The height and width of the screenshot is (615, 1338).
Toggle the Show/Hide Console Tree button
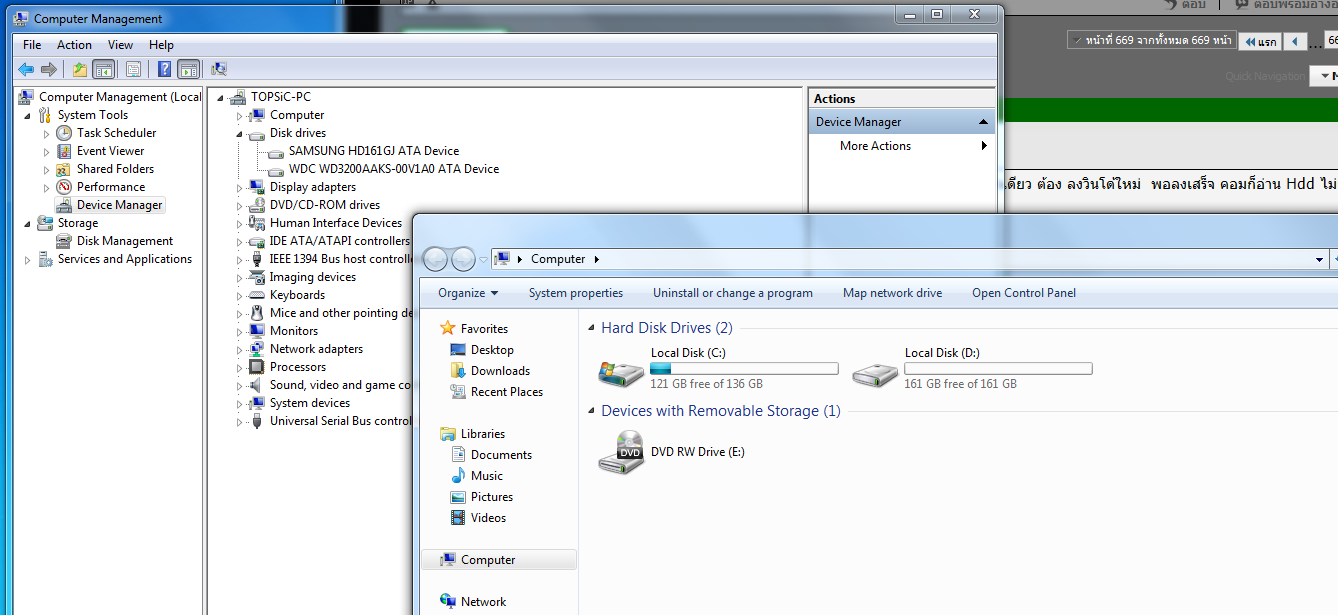point(103,70)
